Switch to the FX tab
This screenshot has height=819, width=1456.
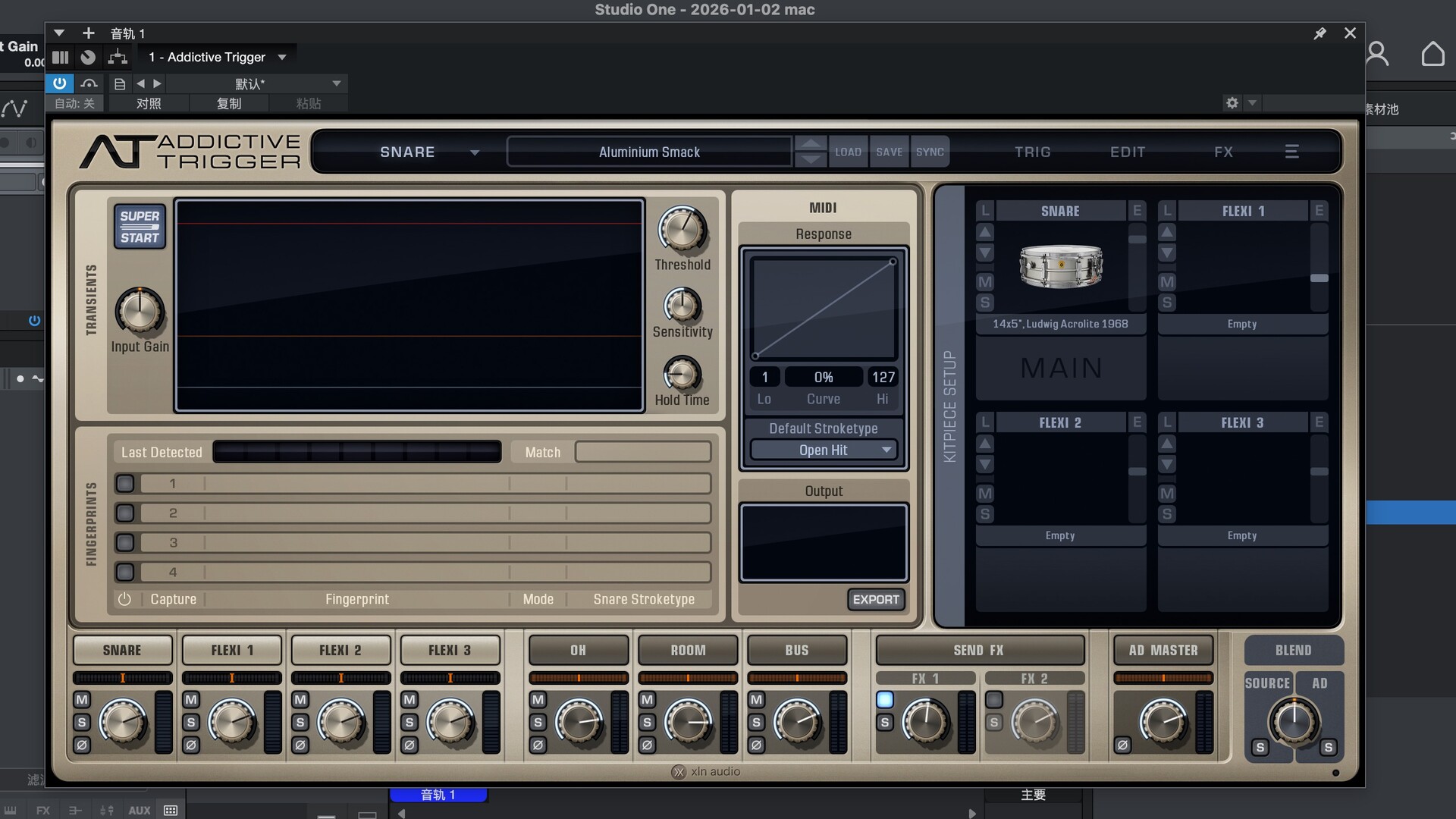pyautogui.click(x=1223, y=152)
